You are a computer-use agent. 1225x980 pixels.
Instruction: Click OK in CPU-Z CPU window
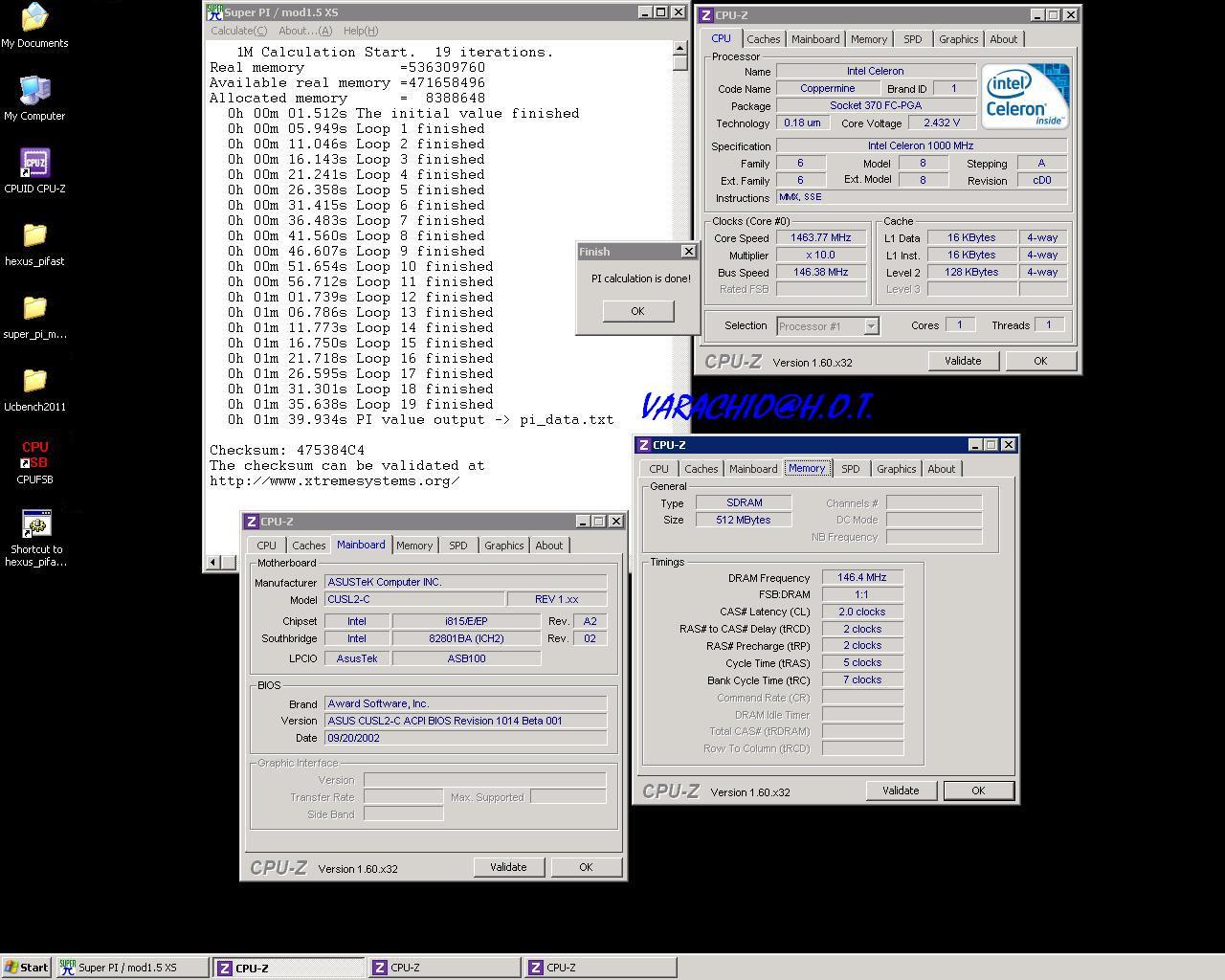click(1040, 361)
